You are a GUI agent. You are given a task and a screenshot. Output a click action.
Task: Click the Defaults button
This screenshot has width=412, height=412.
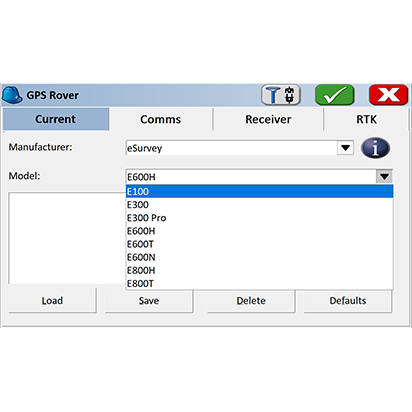[348, 301]
